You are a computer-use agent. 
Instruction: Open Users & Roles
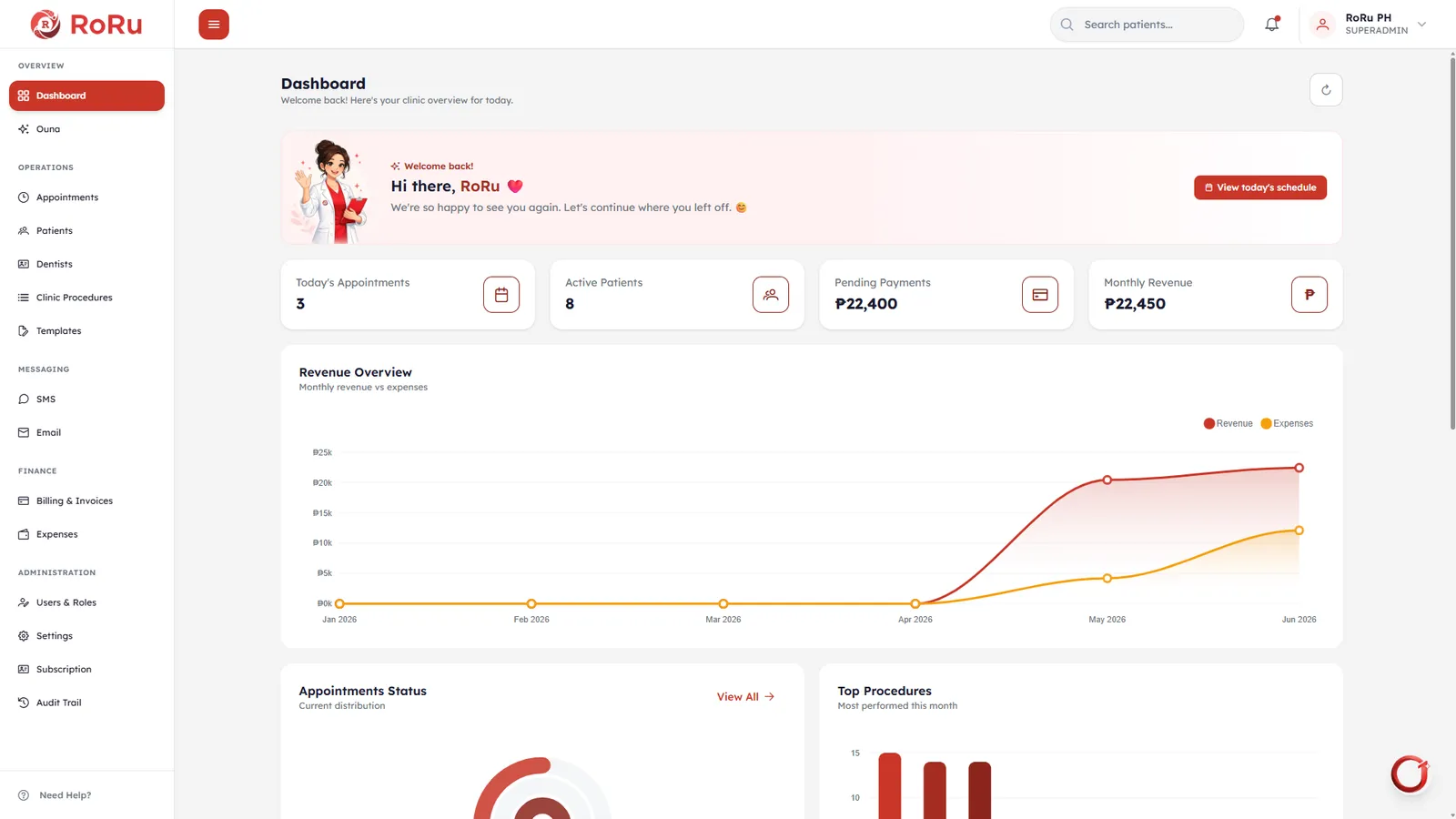[86, 602]
